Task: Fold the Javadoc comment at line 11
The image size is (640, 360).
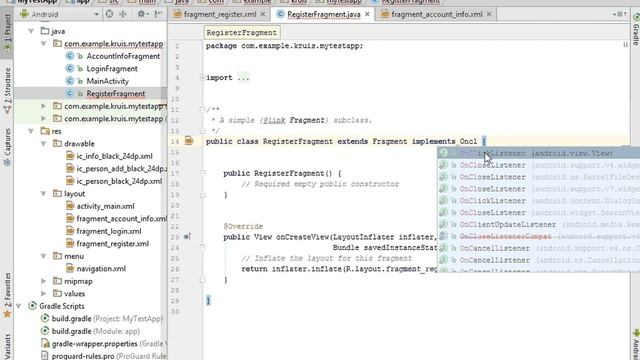Action: pyautogui.click(x=202, y=109)
